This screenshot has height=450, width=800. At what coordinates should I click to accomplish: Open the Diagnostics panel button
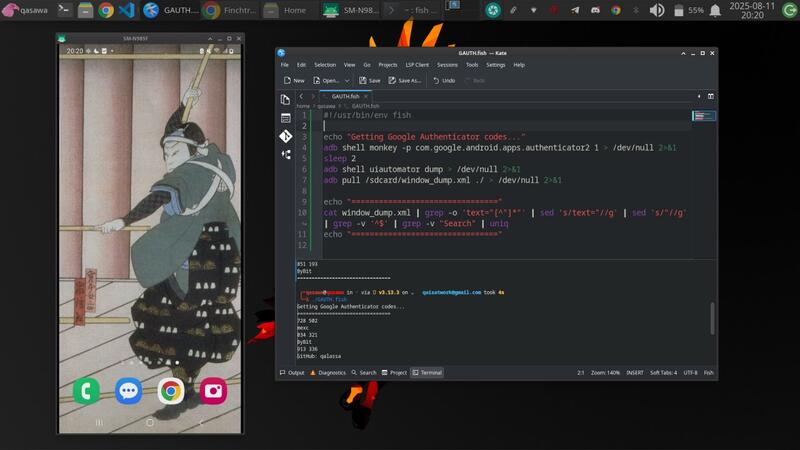point(328,372)
